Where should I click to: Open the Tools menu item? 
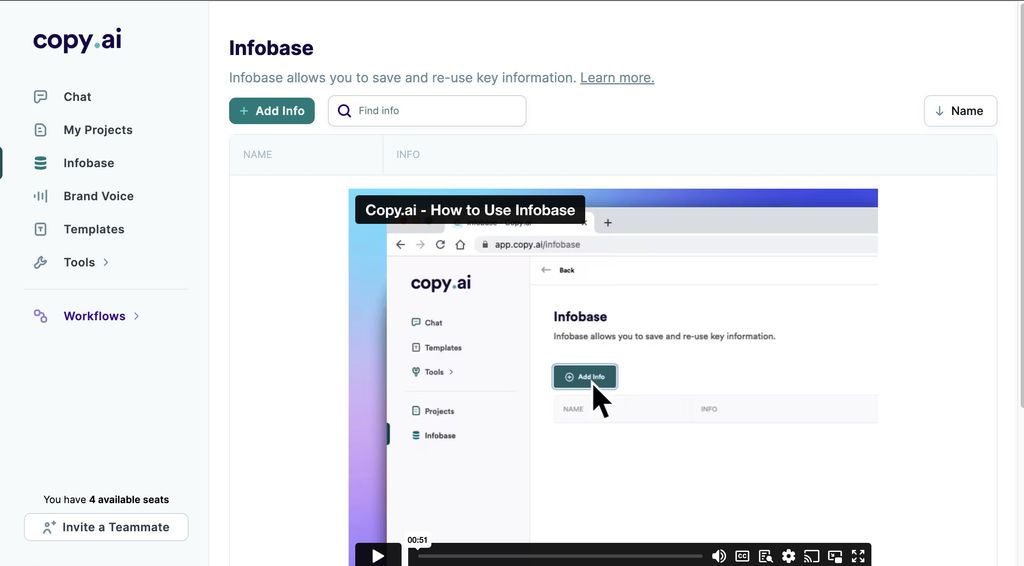point(79,262)
